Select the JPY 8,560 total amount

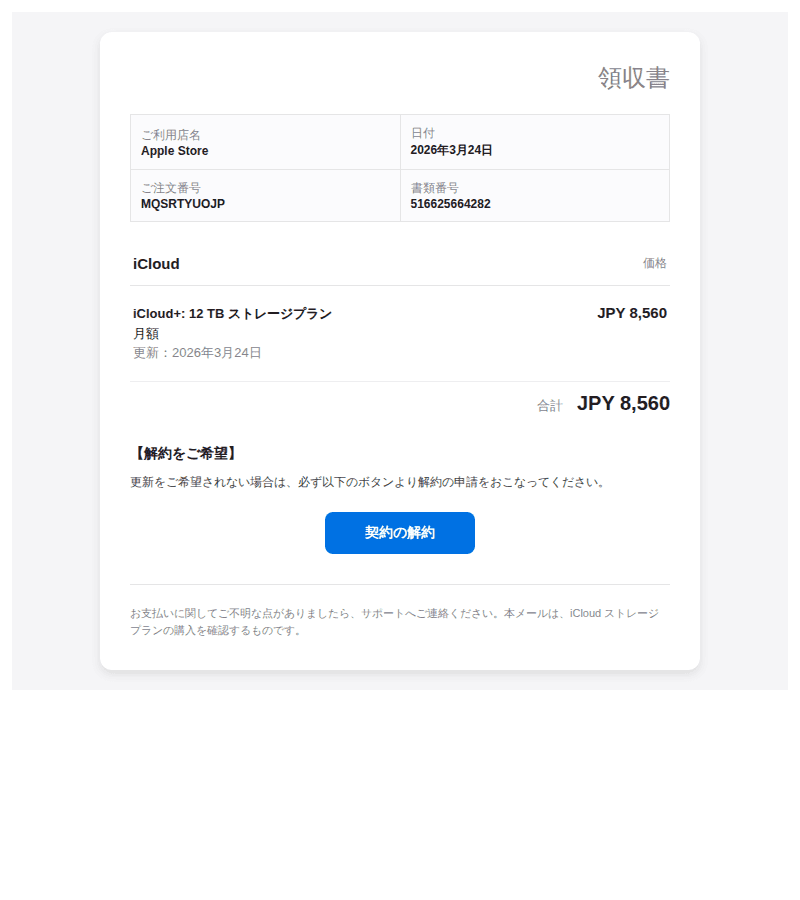(x=623, y=403)
